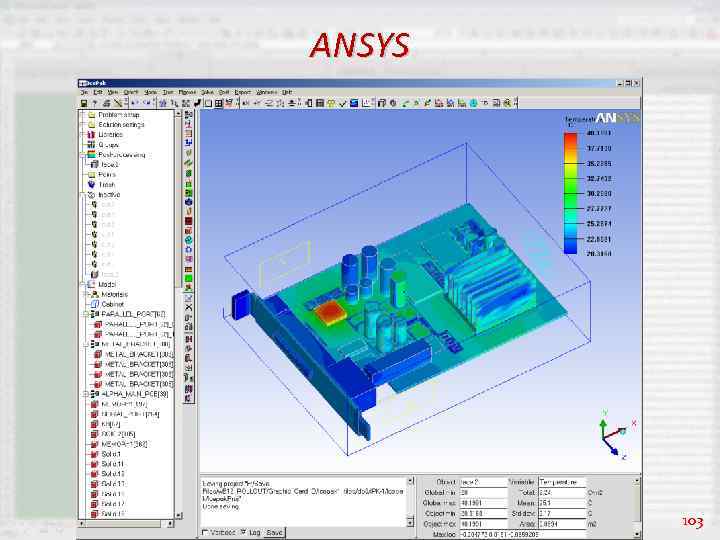Click the Trash bin icon in tree
720x540 pixels.
[x=91, y=184]
